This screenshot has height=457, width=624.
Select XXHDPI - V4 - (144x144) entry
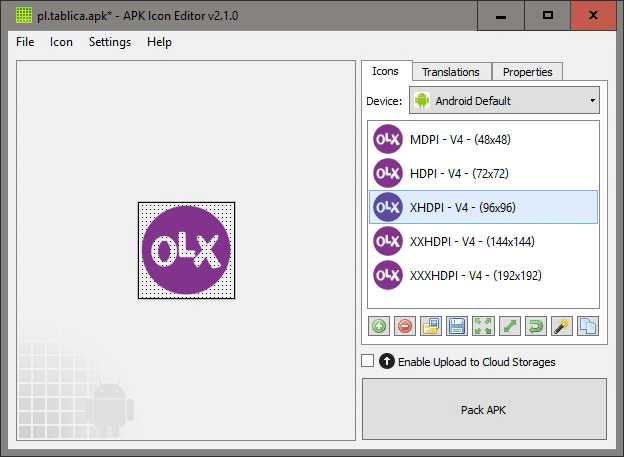[484, 241]
